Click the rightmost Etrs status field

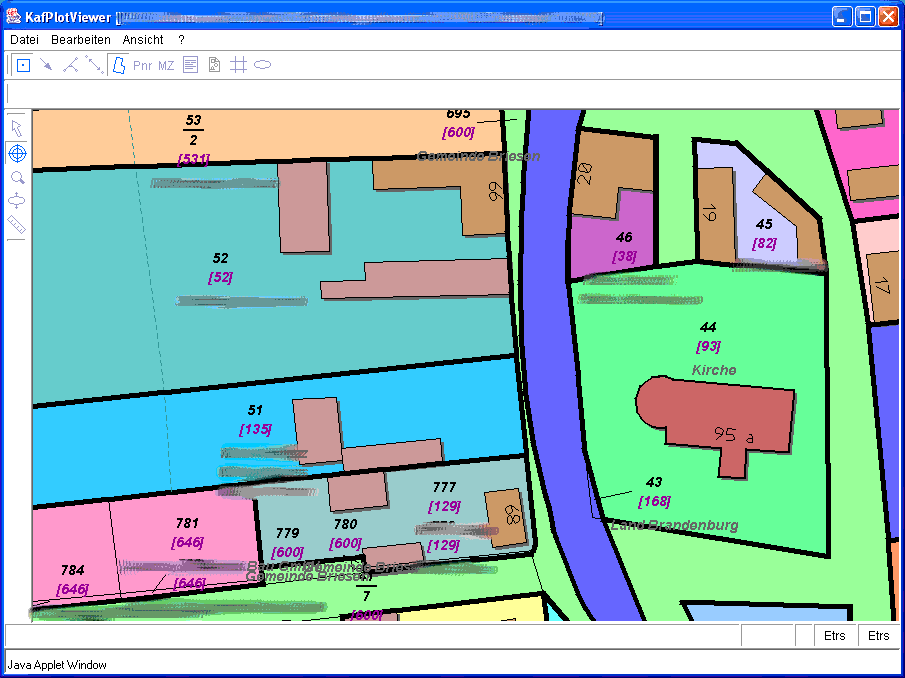point(878,636)
